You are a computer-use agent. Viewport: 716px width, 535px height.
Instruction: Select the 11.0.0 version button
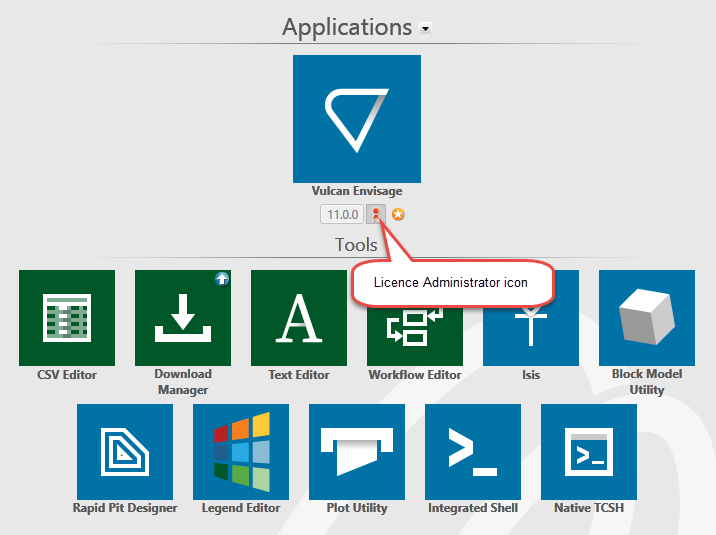click(x=342, y=214)
